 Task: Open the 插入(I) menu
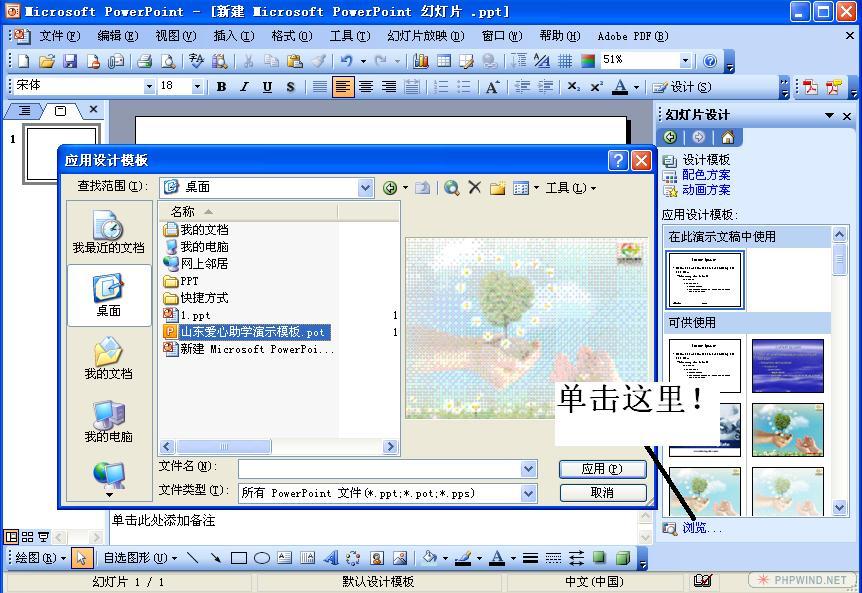click(234, 36)
